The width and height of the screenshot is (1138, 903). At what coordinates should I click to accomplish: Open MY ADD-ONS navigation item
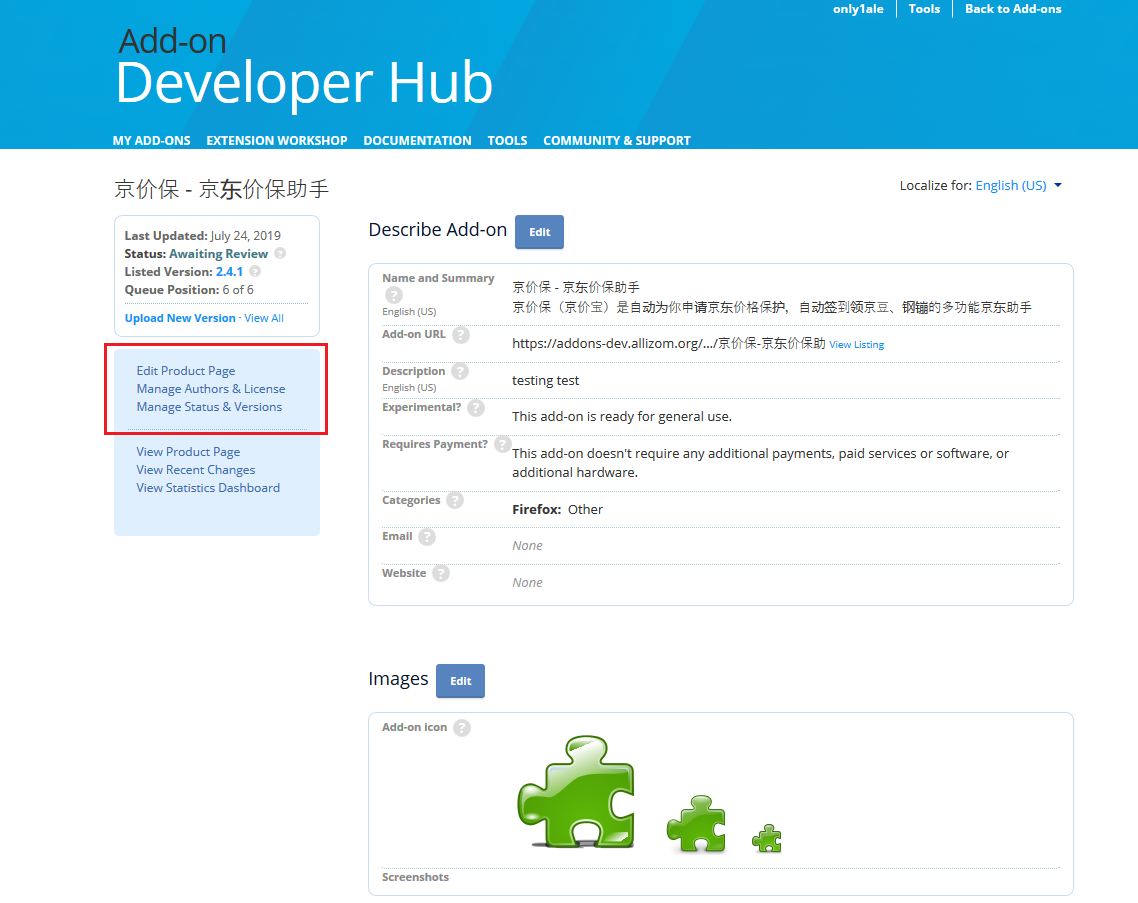pyautogui.click(x=152, y=140)
